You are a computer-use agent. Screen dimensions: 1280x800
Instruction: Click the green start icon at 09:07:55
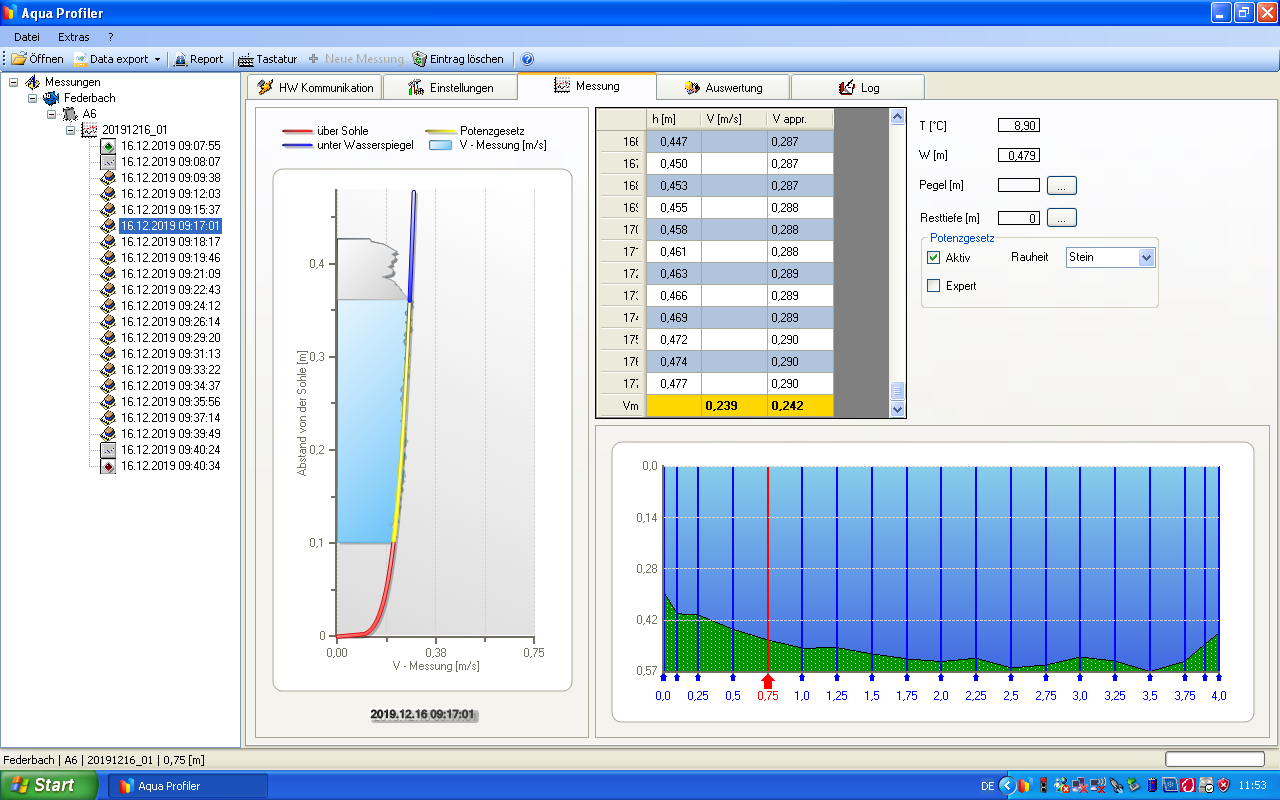(x=108, y=146)
